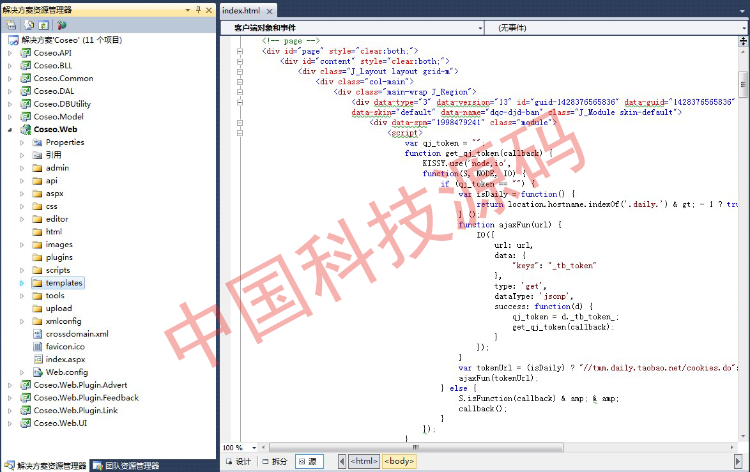Image resolution: width=750 pixels, height=472 pixels.
Task: Collapse the J_Layout div code outline
Action: tap(240, 72)
